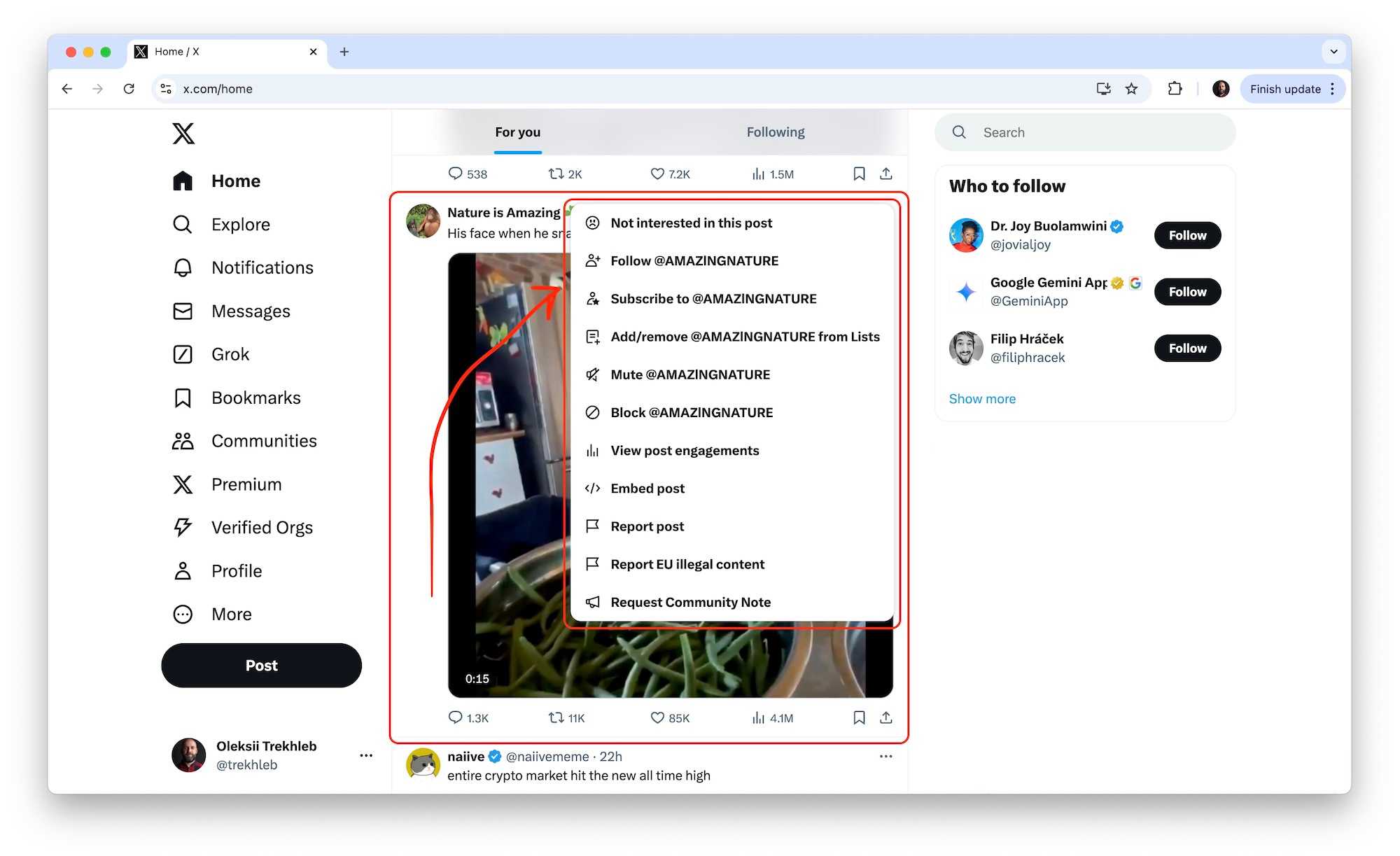Expand Show more in Who to follow
The width and height of the screenshot is (1400, 856).
click(x=982, y=398)
